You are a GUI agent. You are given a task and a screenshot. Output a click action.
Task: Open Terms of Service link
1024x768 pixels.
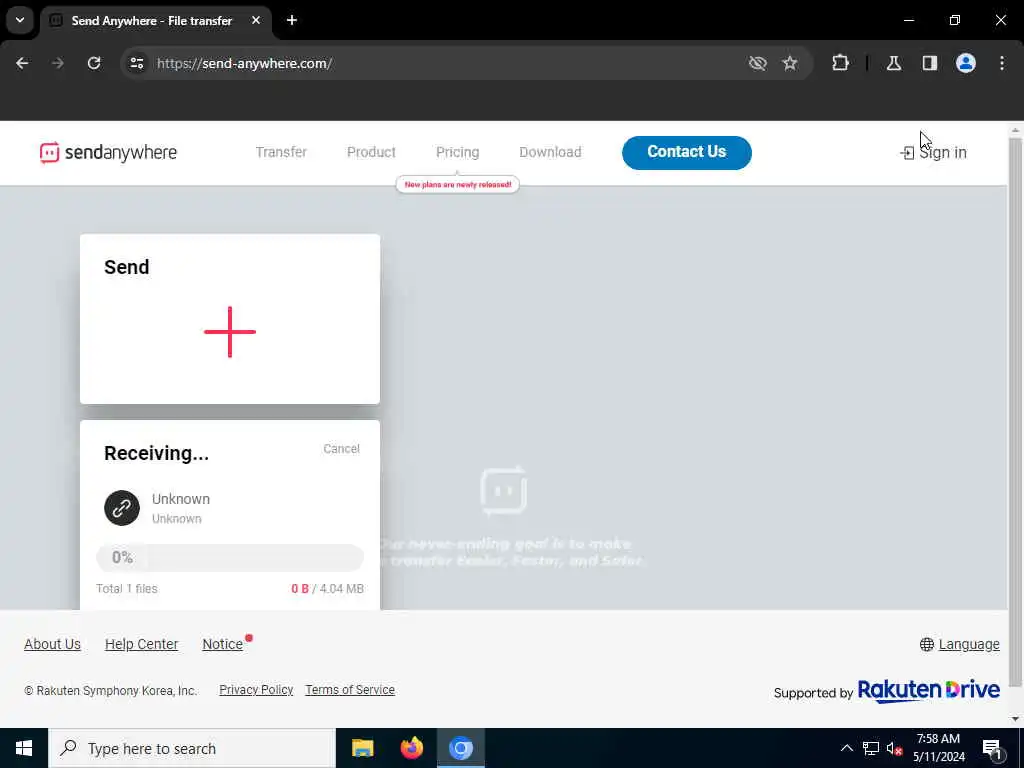[x=350, y=690]
